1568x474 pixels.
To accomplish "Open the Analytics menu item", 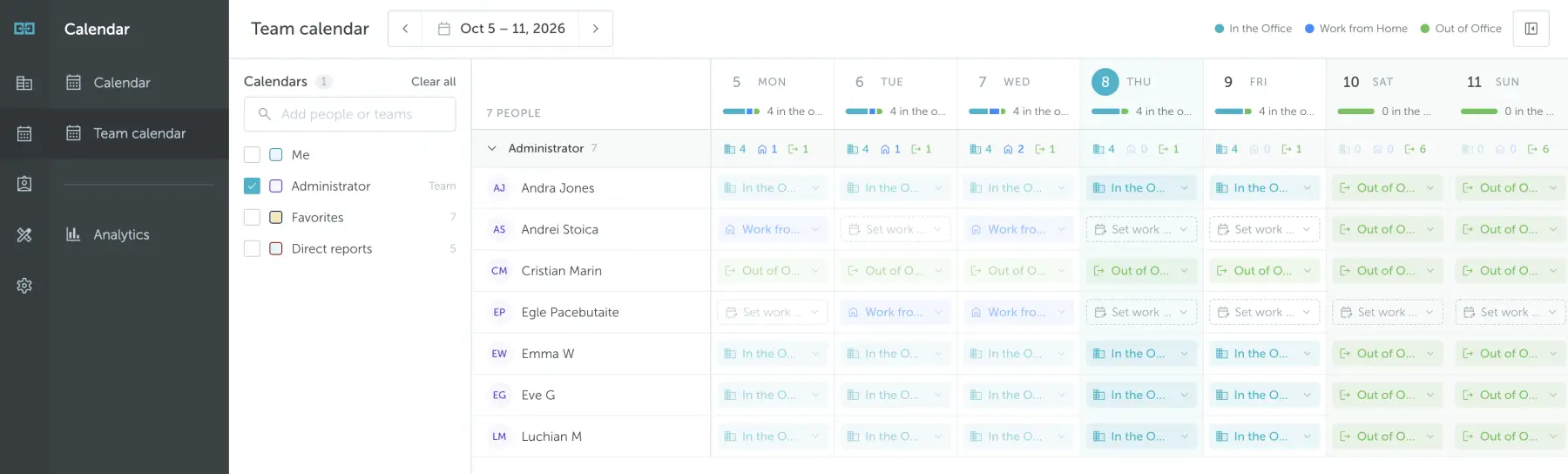I will click(x=139, y=234).
